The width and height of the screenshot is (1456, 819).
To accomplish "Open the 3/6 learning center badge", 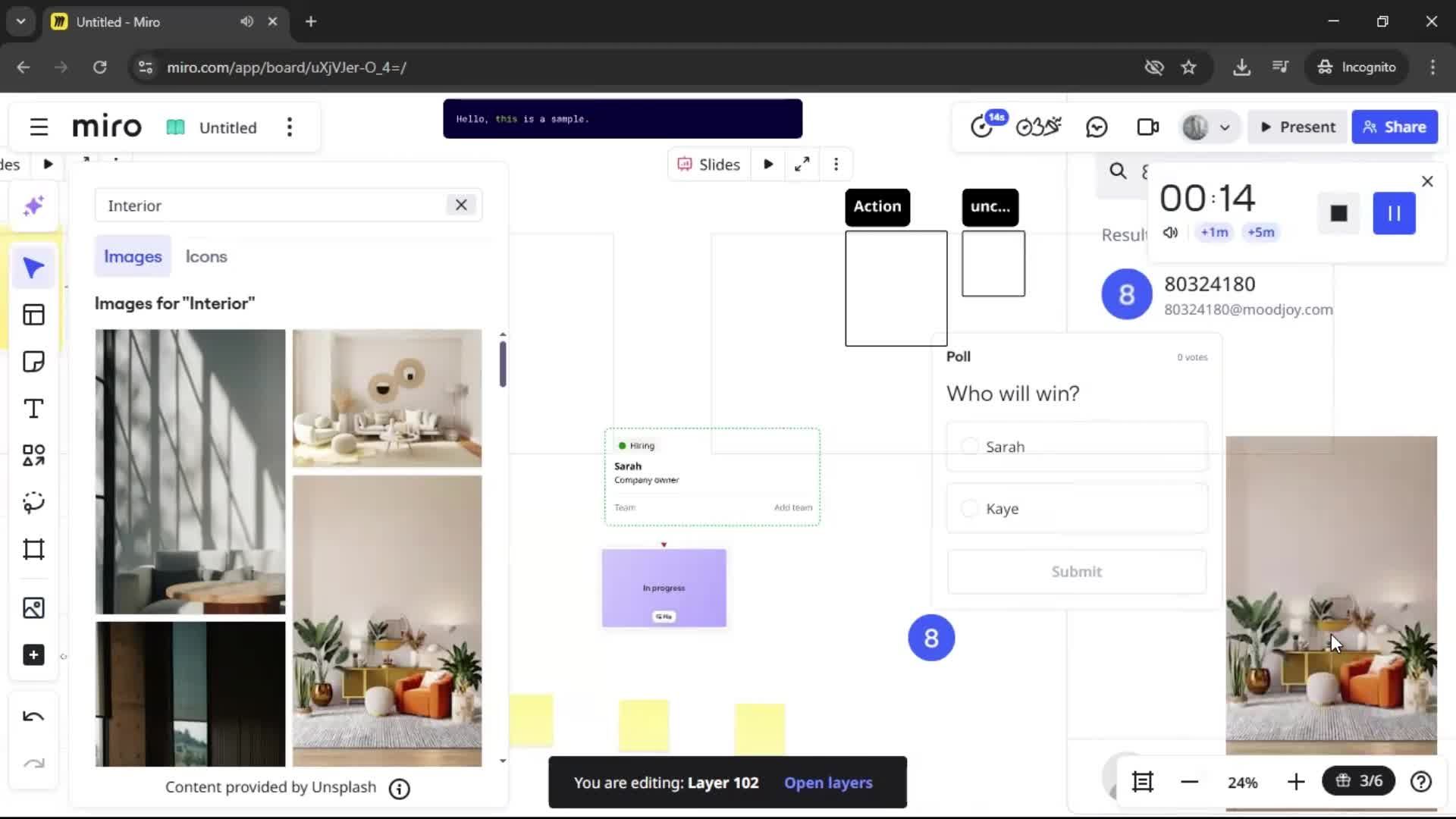I will (1358, 781).
